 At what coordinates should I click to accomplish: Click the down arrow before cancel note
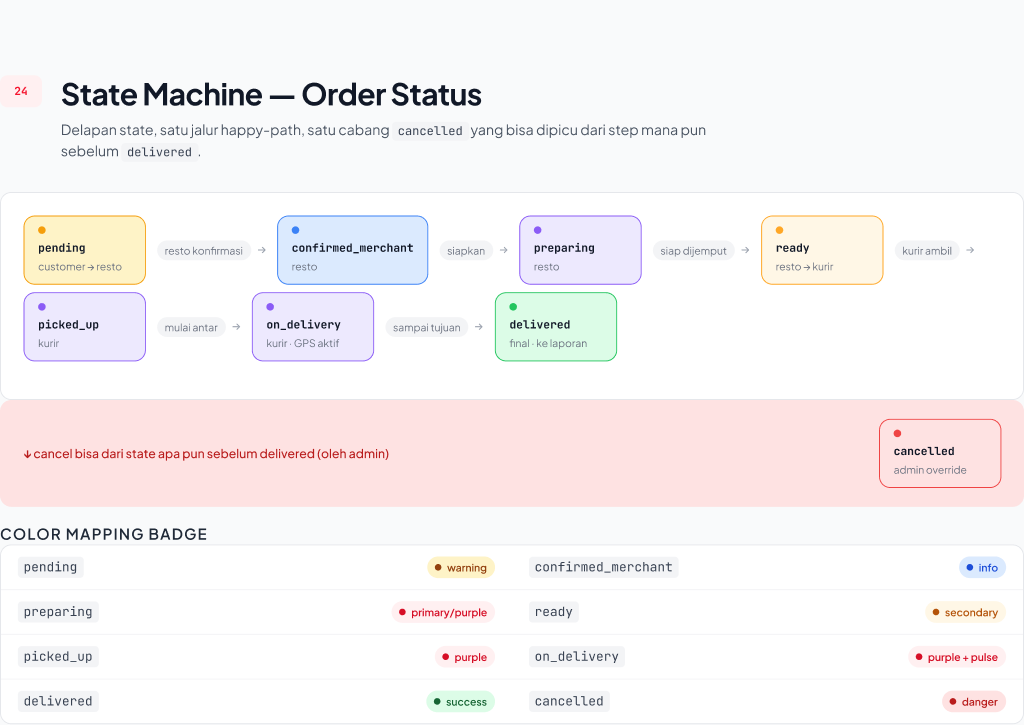coord(27,454)
